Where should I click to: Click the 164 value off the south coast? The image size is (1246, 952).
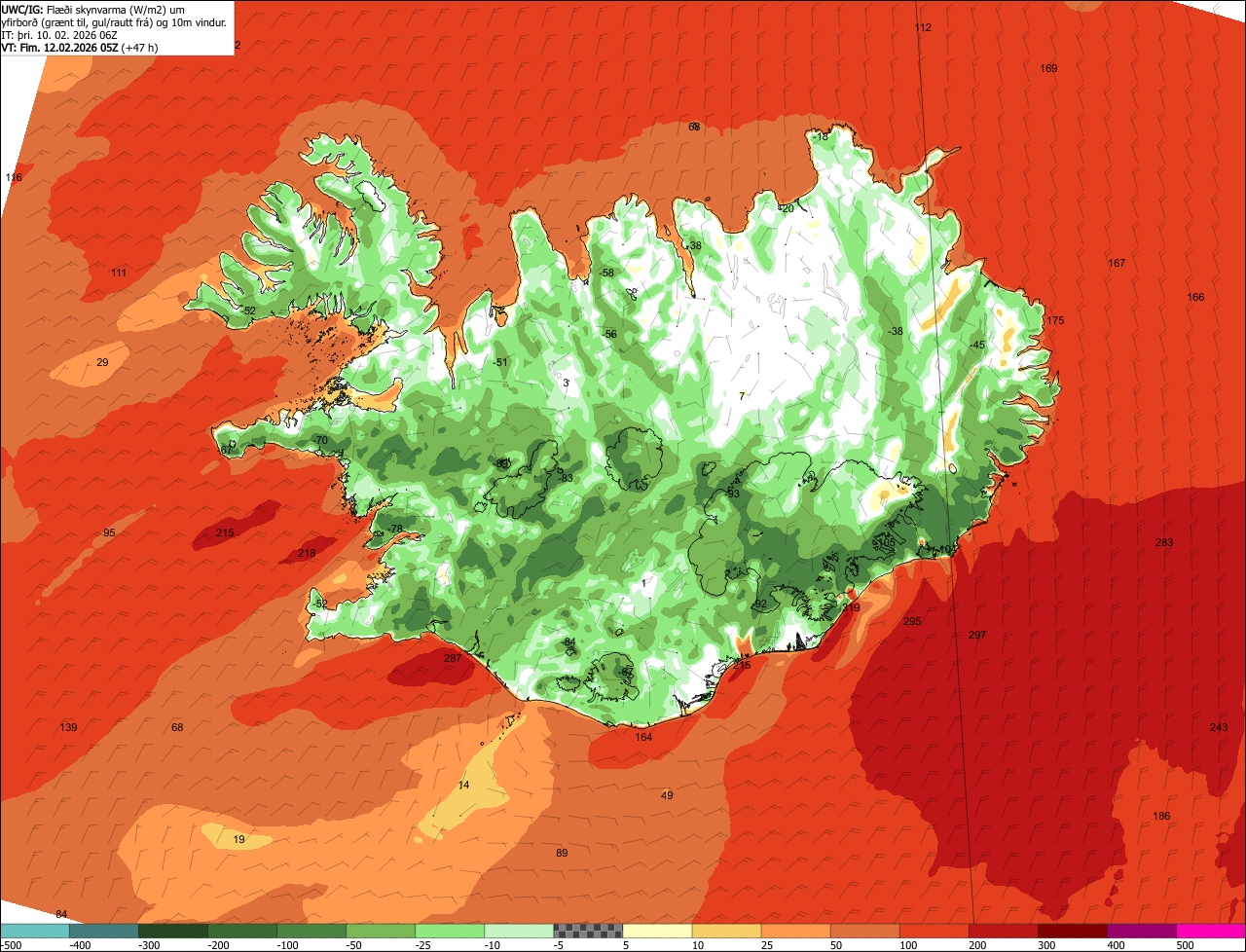click(643, 737)
